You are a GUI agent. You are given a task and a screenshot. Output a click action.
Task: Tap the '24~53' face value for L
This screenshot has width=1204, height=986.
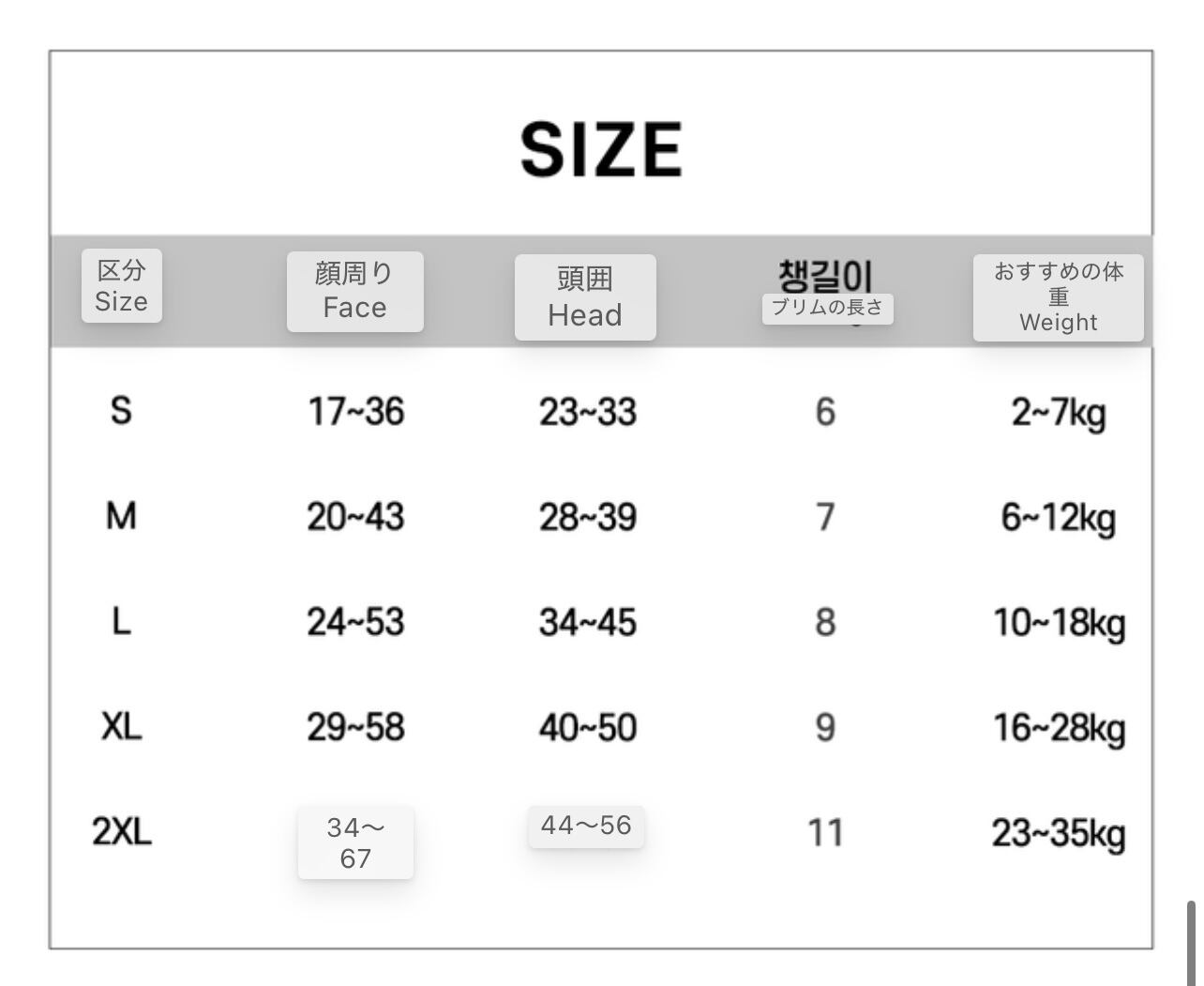(356, 622)
